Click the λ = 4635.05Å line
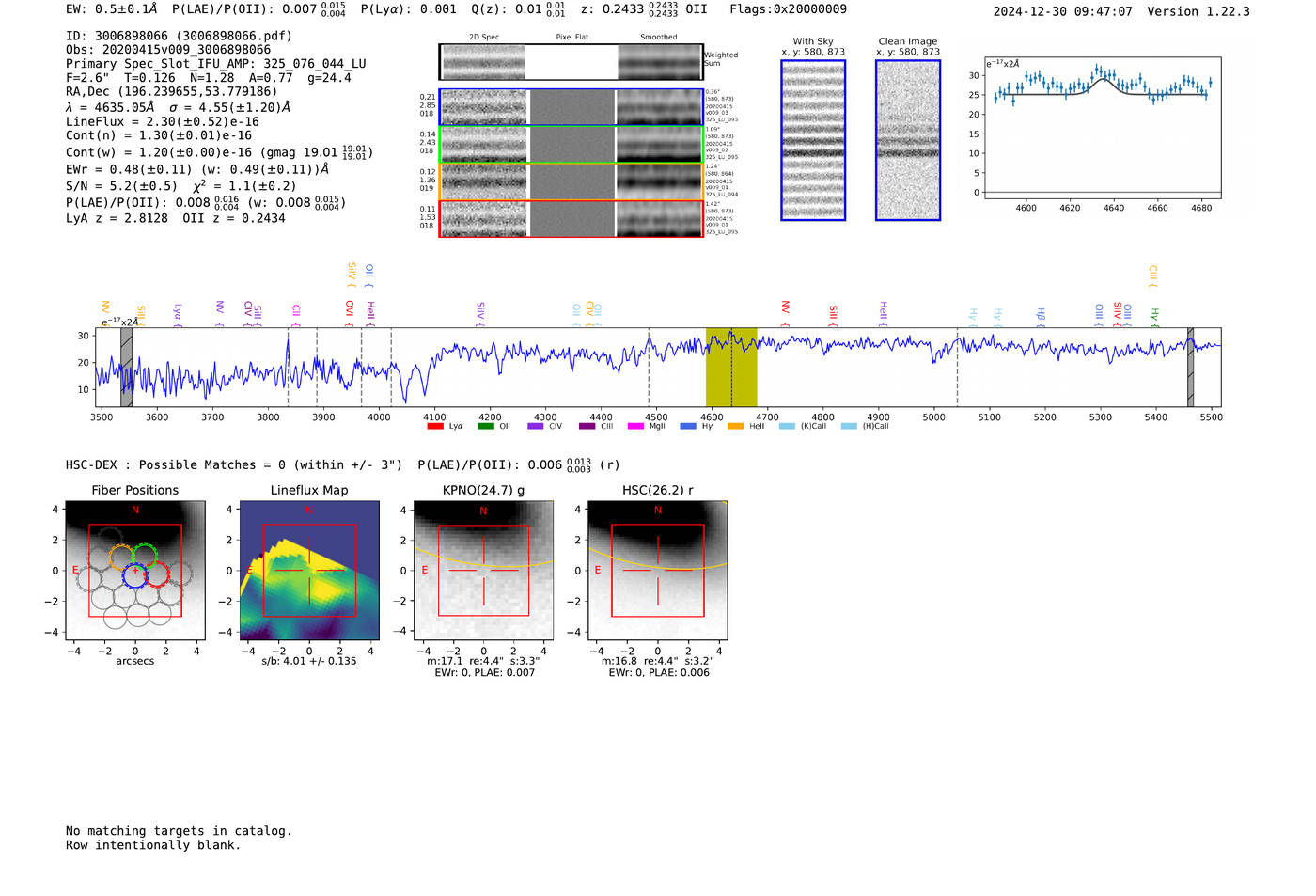This screenshot has height=896, width=1316. pyautogui.click(x=178, y=107)
